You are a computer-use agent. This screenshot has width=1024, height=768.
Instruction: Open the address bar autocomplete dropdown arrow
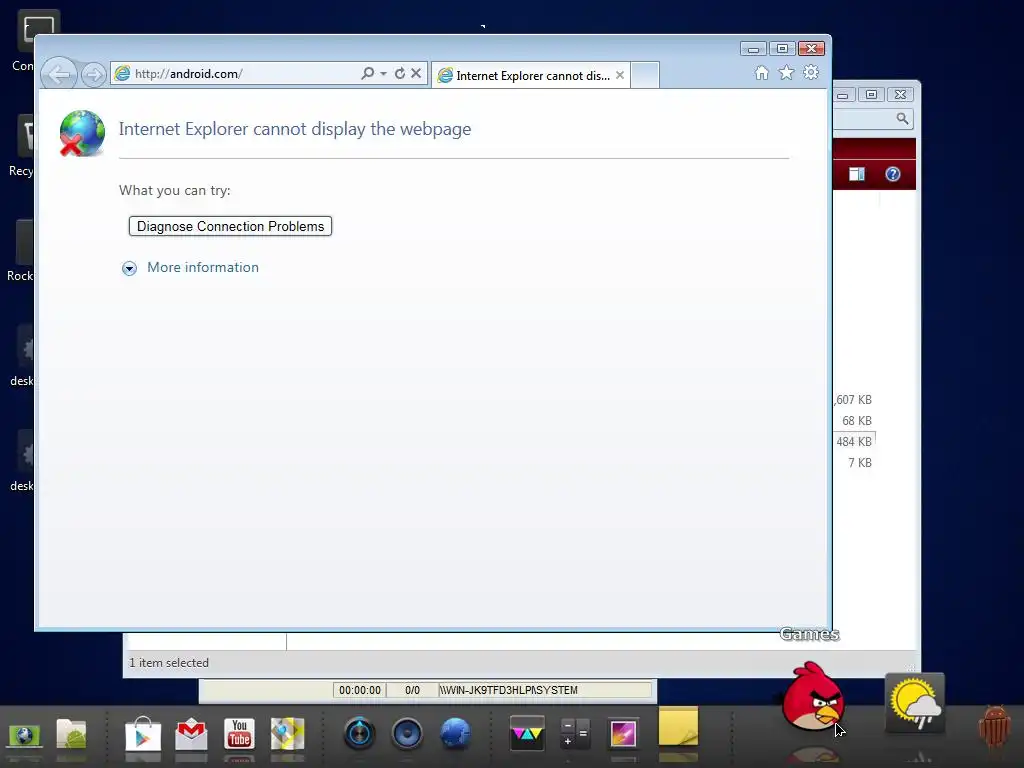pyautogui.click(x=383, y=74)
